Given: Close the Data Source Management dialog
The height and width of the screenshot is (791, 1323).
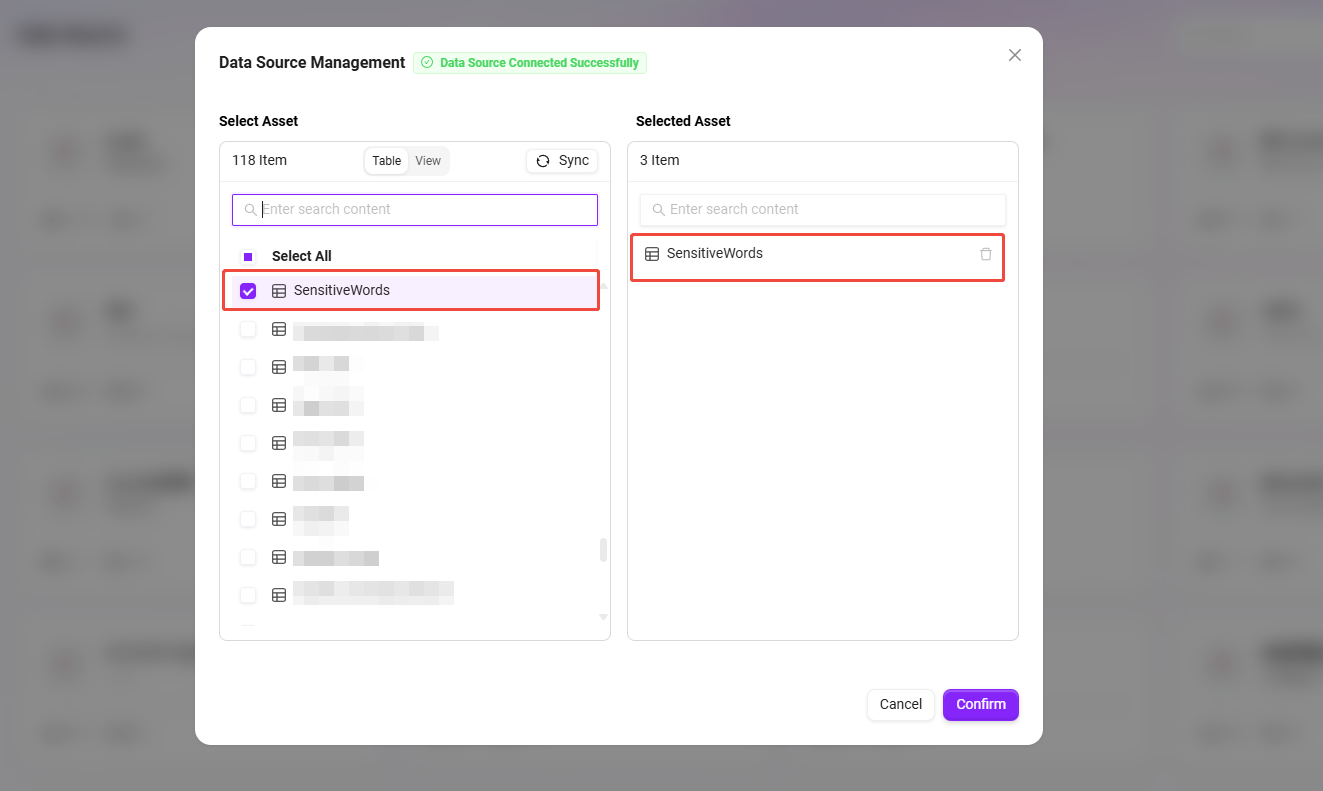Looking at the screenshot, I should tap(1014, 55).
